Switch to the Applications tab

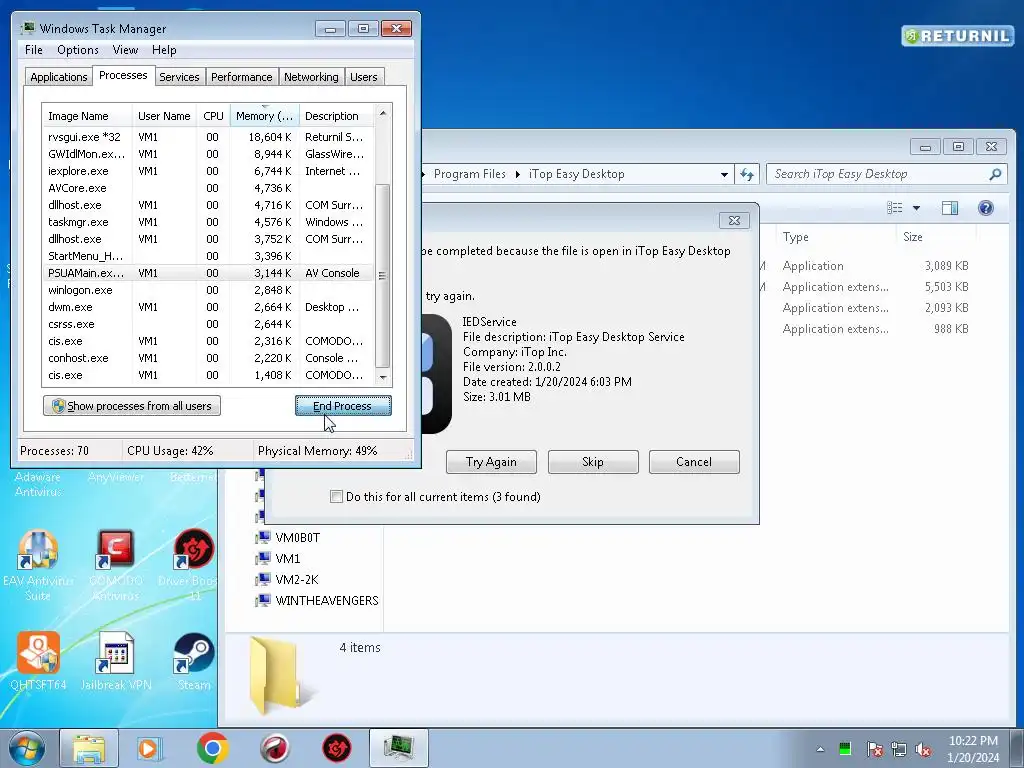point(59,77)
